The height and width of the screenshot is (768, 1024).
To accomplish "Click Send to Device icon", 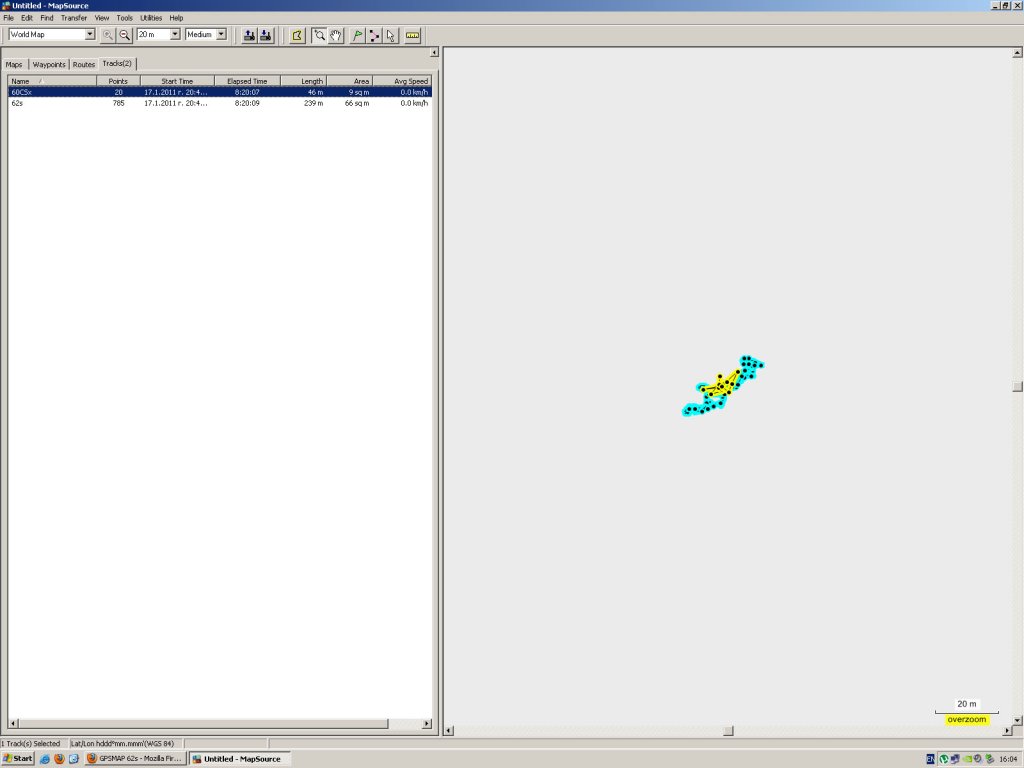I will tap(249, 35).
